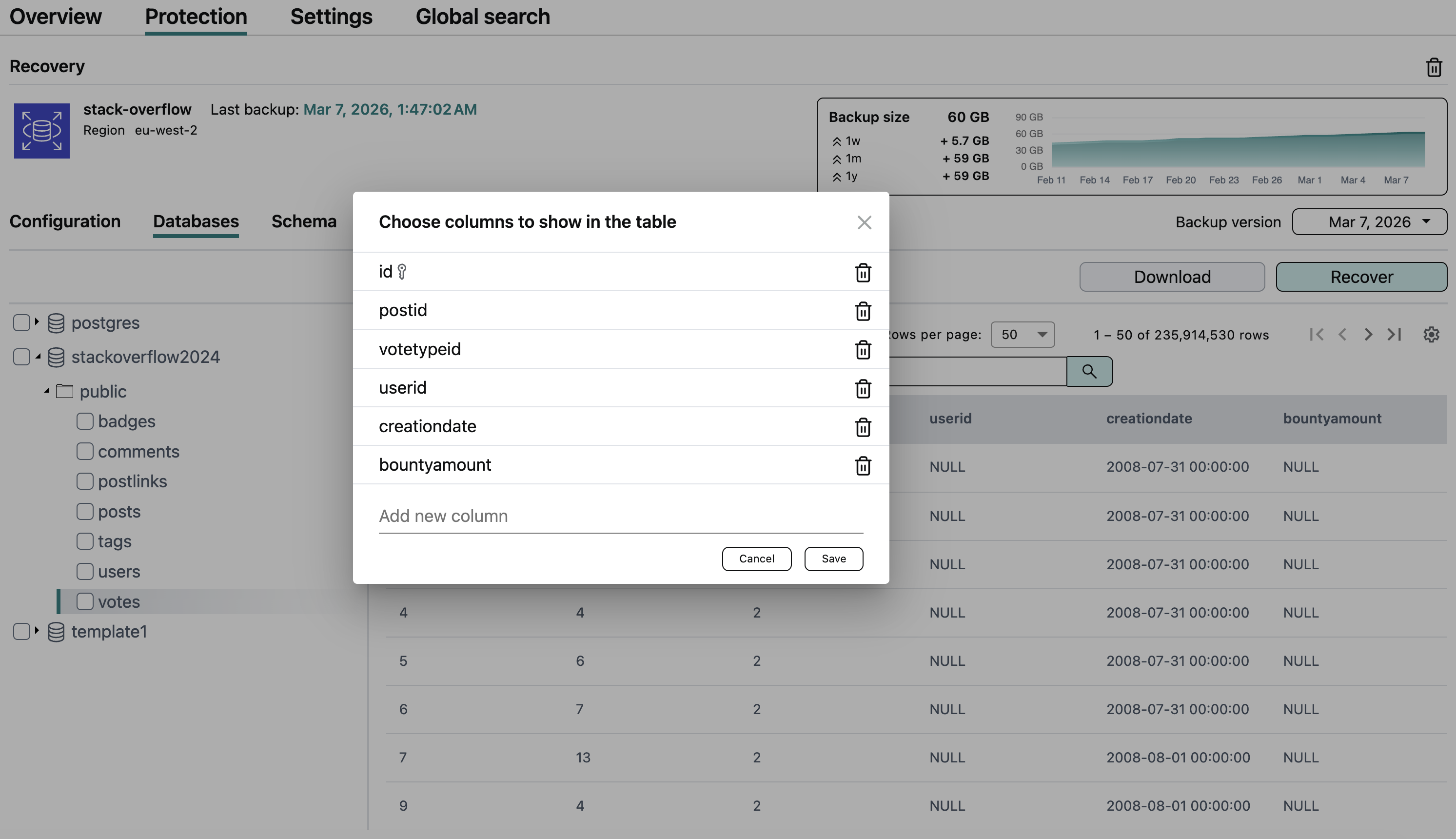The width and height of the screenshot is (1456, 839).
Task: Click the Add new column field
Action: (x=620, y=516)
